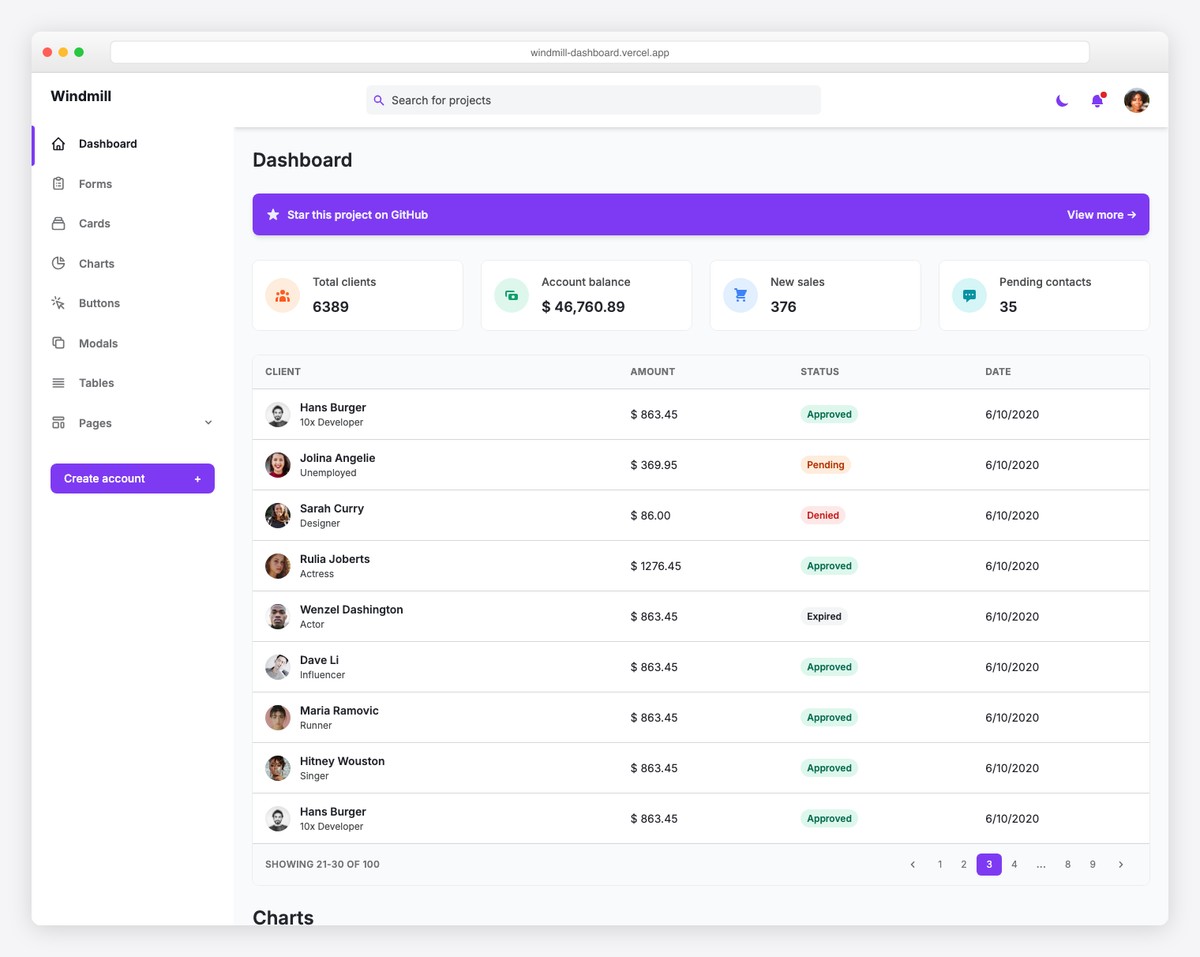Open notifications via the bell icon
Image resolution: width=1200 pixels, height=957 pixels.
[x=1097, y=100]
